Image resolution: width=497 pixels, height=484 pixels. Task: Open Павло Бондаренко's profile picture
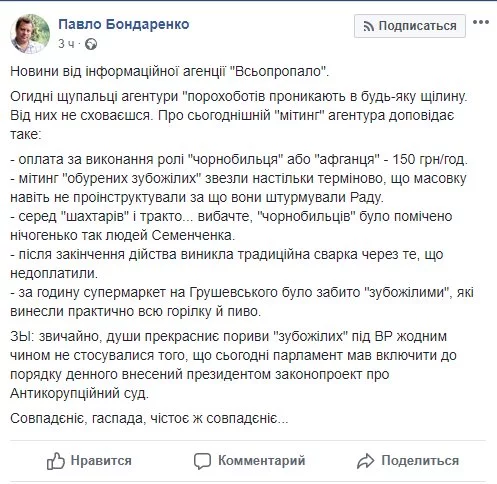30,34
